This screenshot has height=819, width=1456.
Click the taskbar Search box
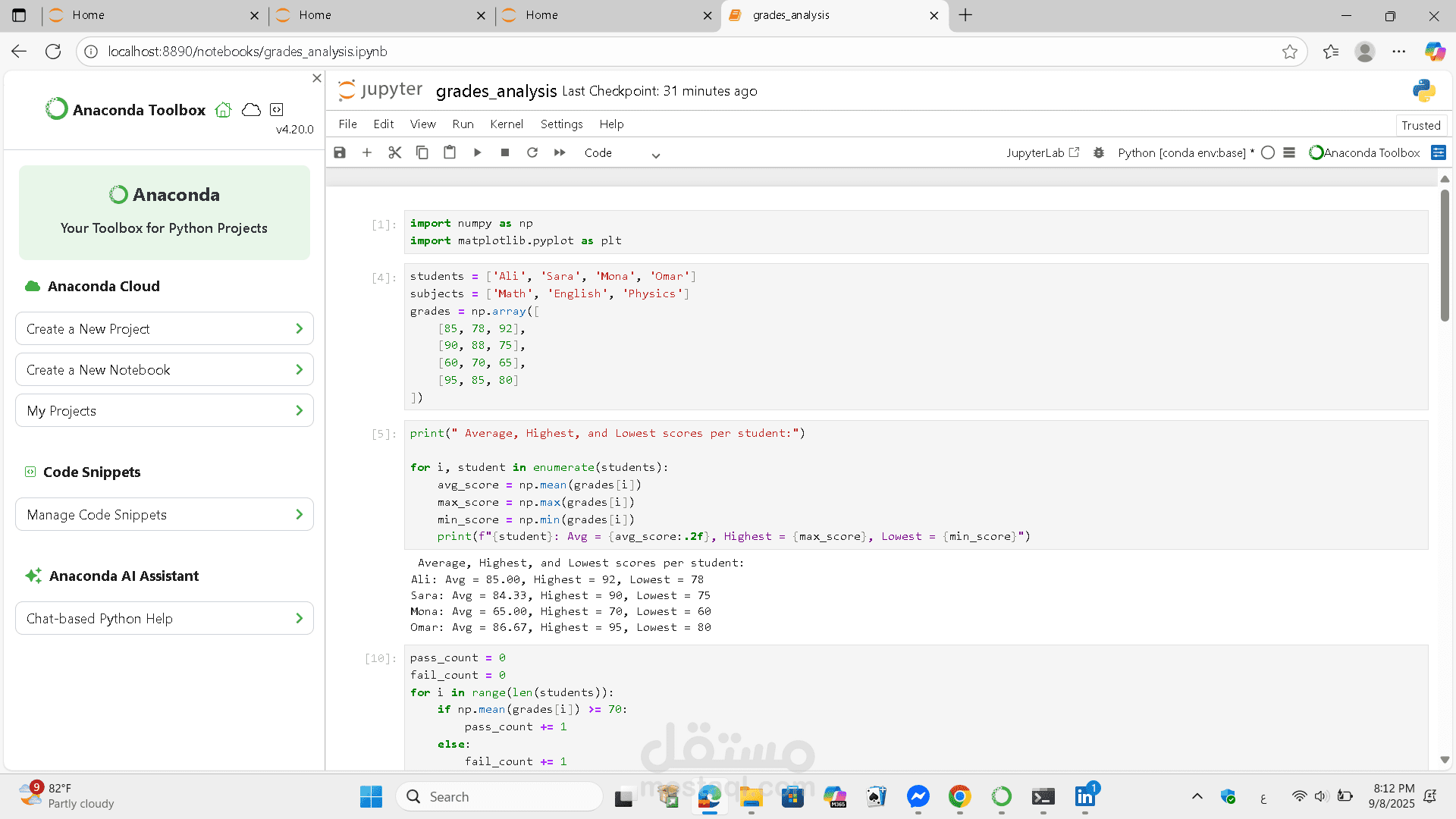(499, 797)
